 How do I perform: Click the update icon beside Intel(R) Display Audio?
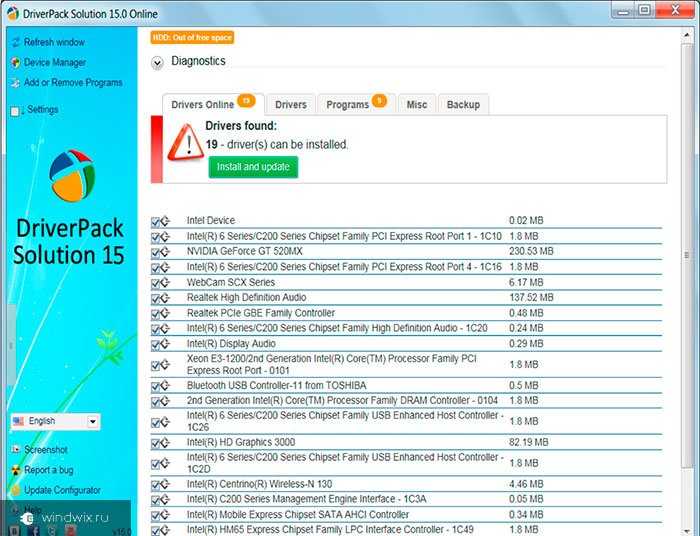[x=165, y=344]
